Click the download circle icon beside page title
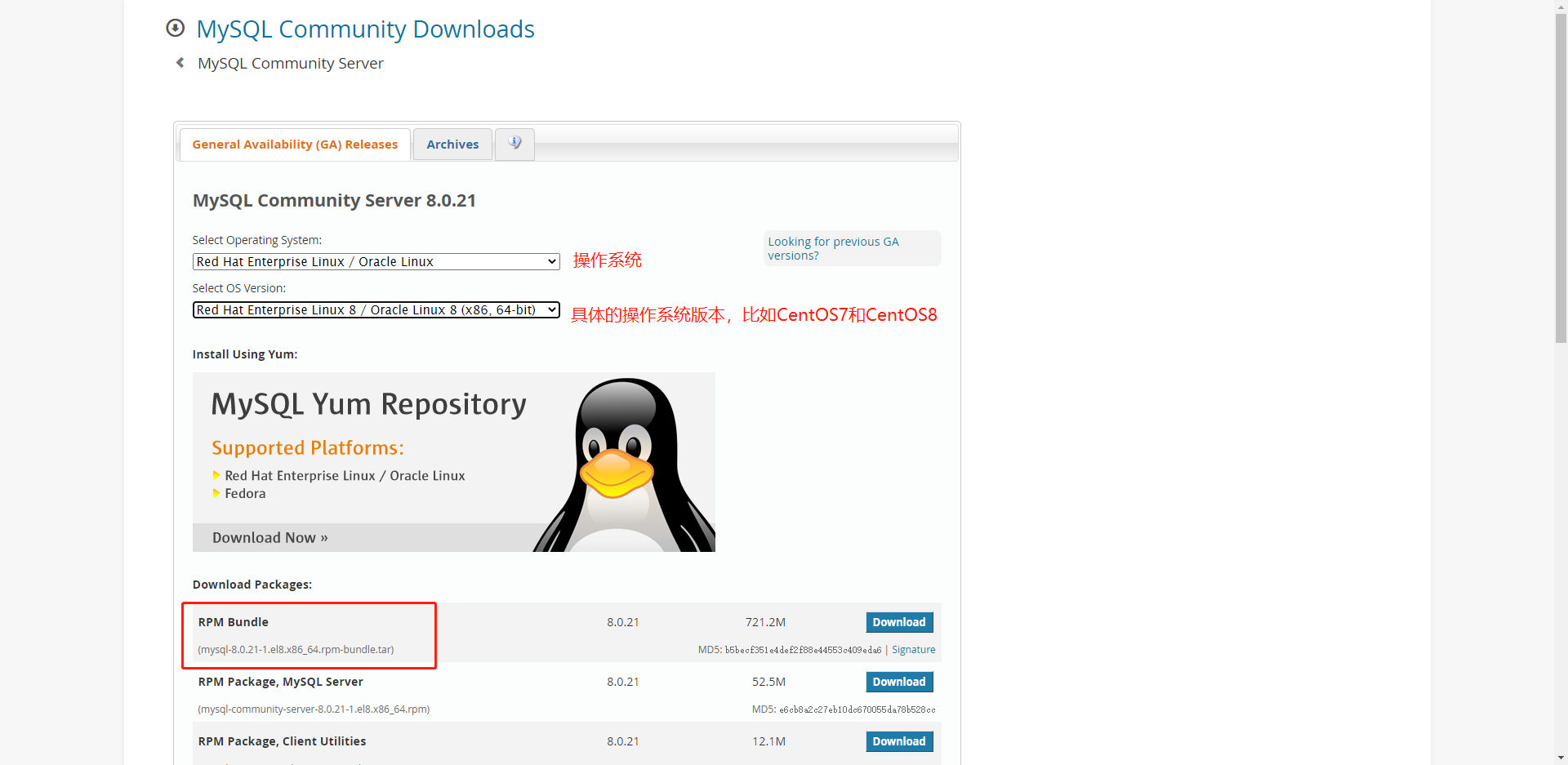The image size is (1568, 765). (175, 29)
